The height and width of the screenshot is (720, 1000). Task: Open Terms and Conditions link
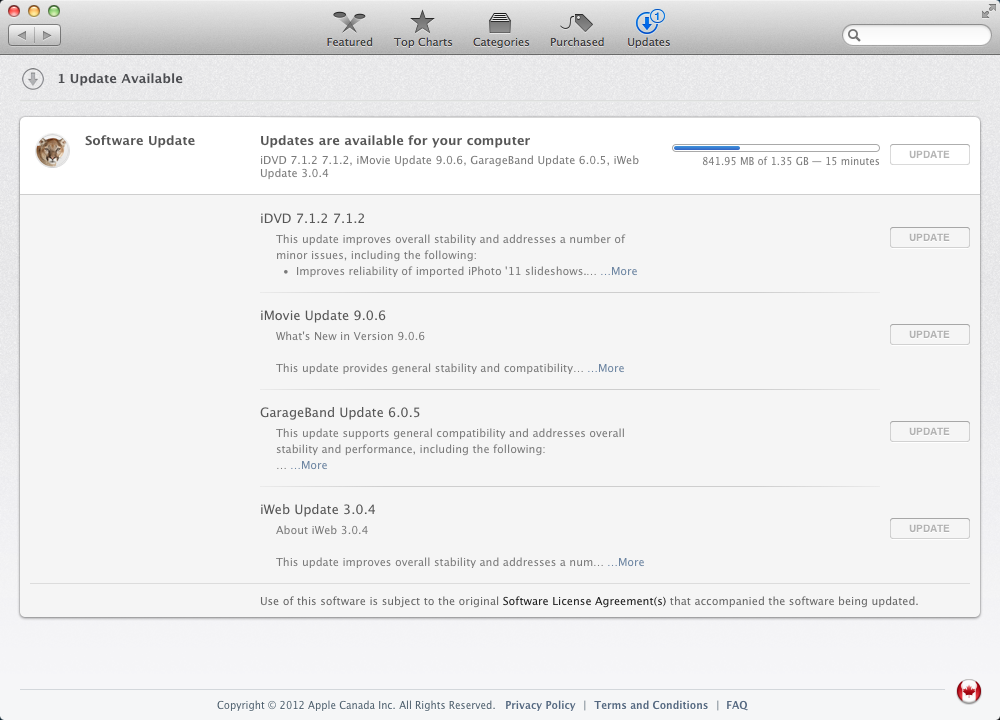tap(651, 705)
